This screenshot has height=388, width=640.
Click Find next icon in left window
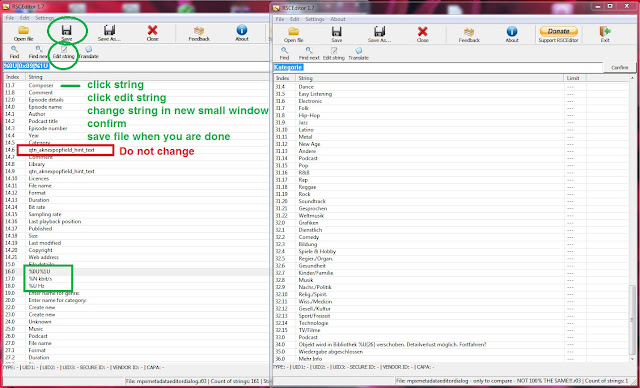pos(39,52)
